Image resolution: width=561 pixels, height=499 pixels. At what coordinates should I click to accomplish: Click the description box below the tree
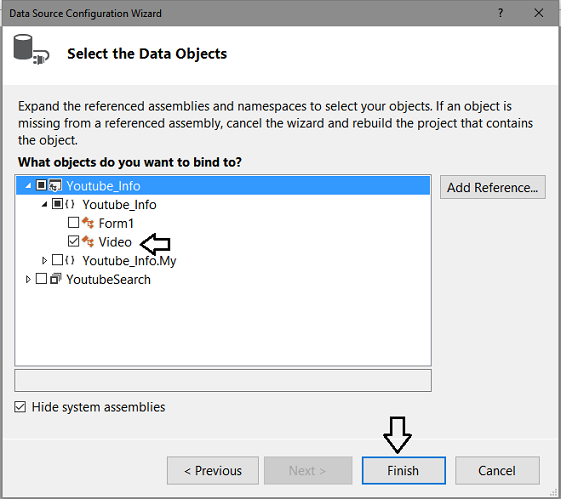(223, 381)
